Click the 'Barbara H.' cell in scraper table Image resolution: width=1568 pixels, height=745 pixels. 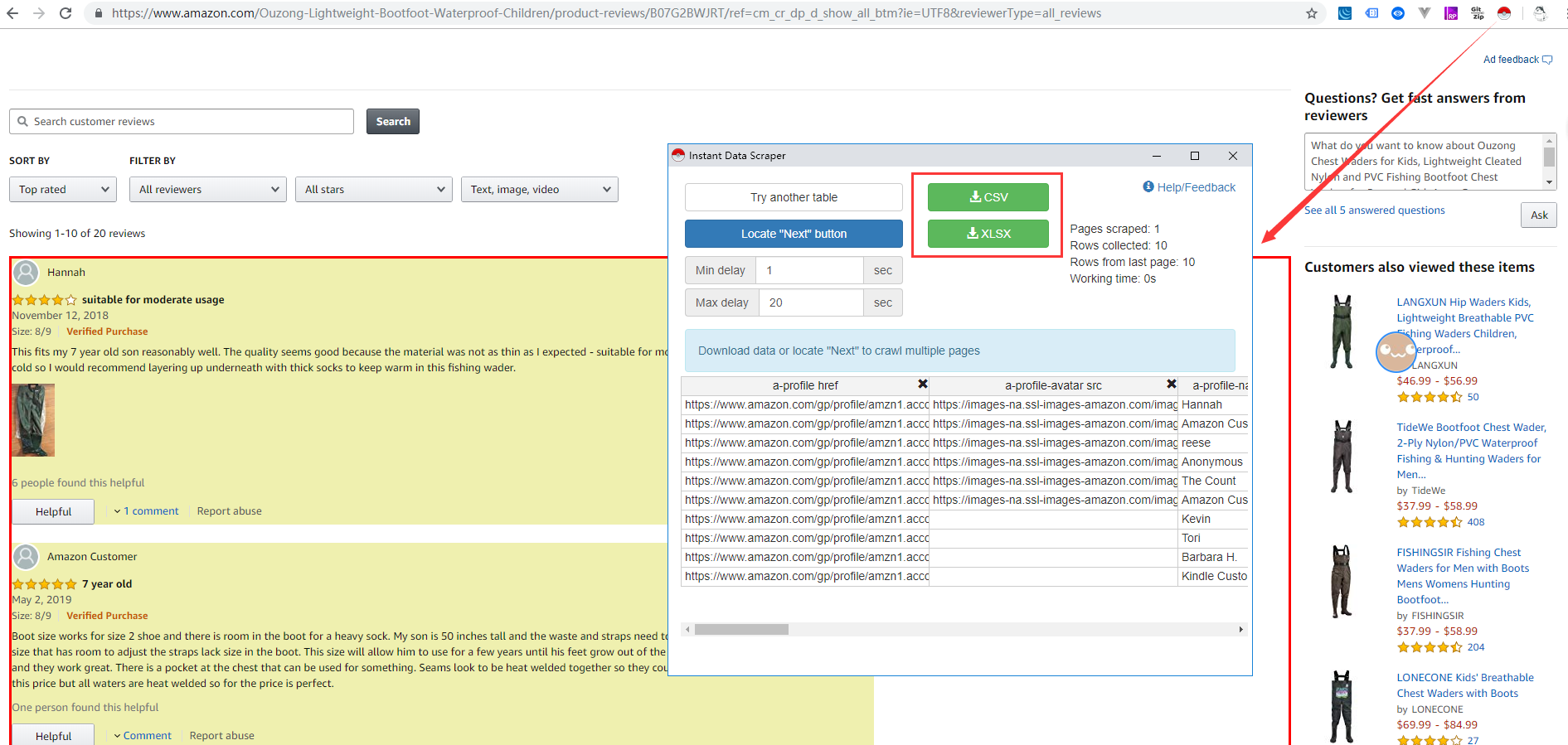pos(1213,557)
